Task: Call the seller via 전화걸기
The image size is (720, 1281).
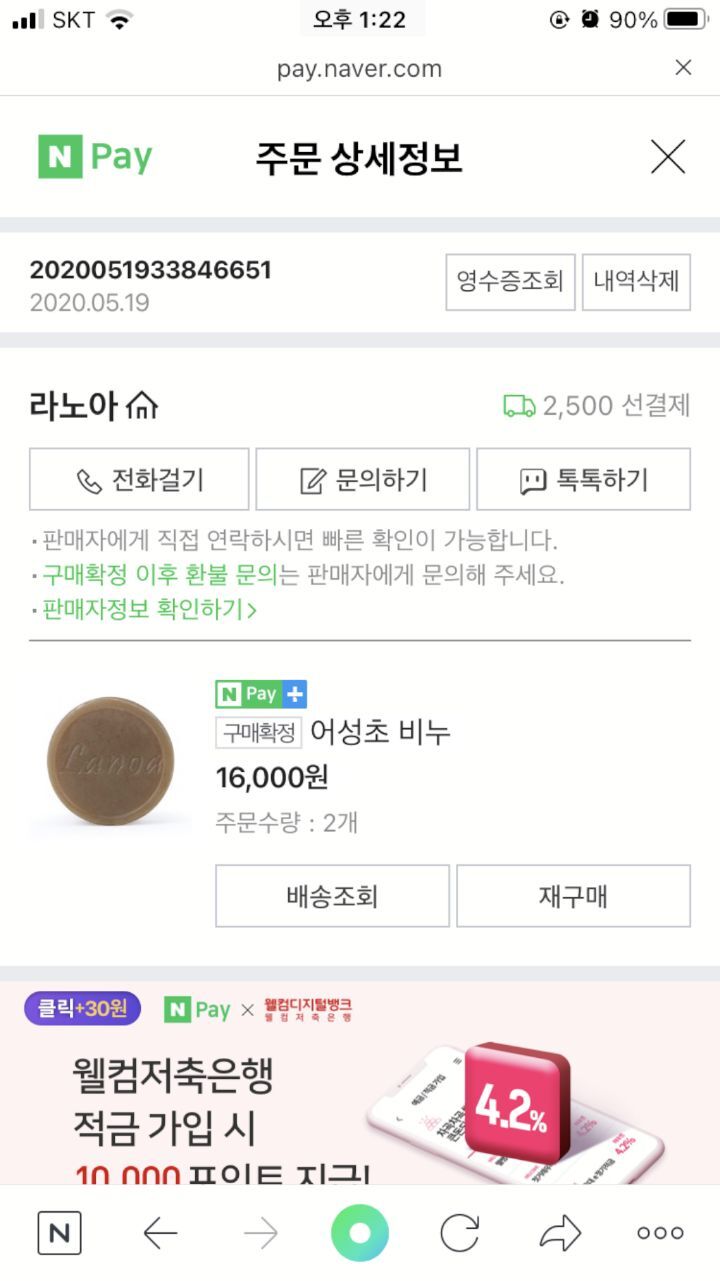Action: click(139, 480)
